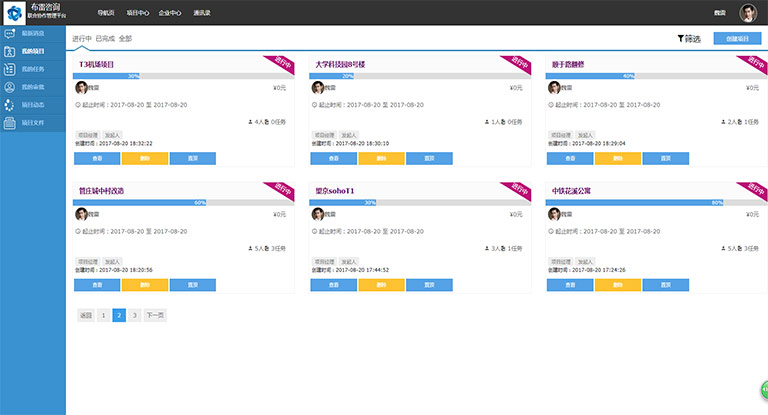Screen dimensions: 768x415
Task: Click 置顶 button on 中铁花溪公寓 card
Action: tap(666, 285)
